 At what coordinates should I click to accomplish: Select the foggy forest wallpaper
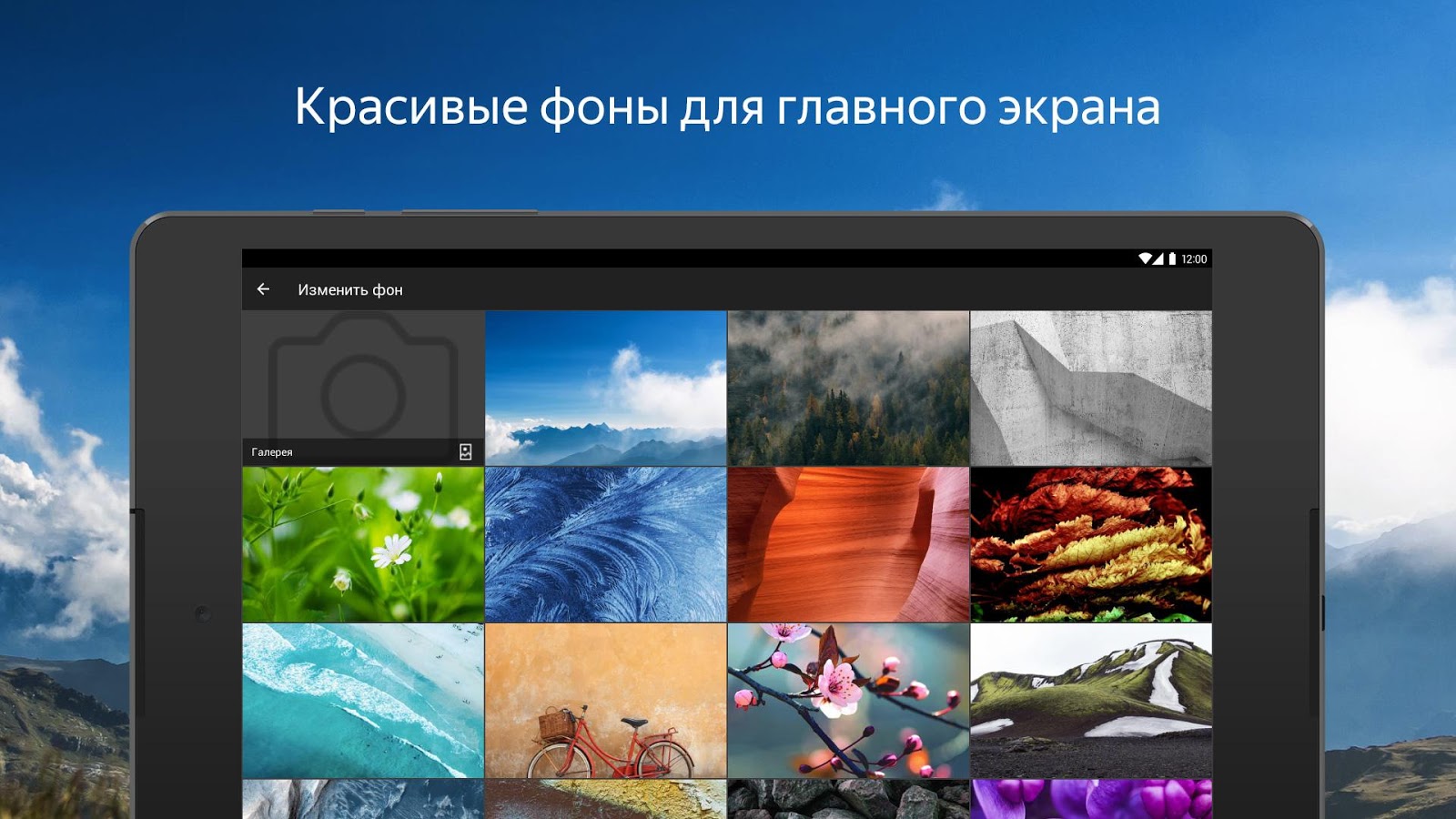(x=849, y=389)
